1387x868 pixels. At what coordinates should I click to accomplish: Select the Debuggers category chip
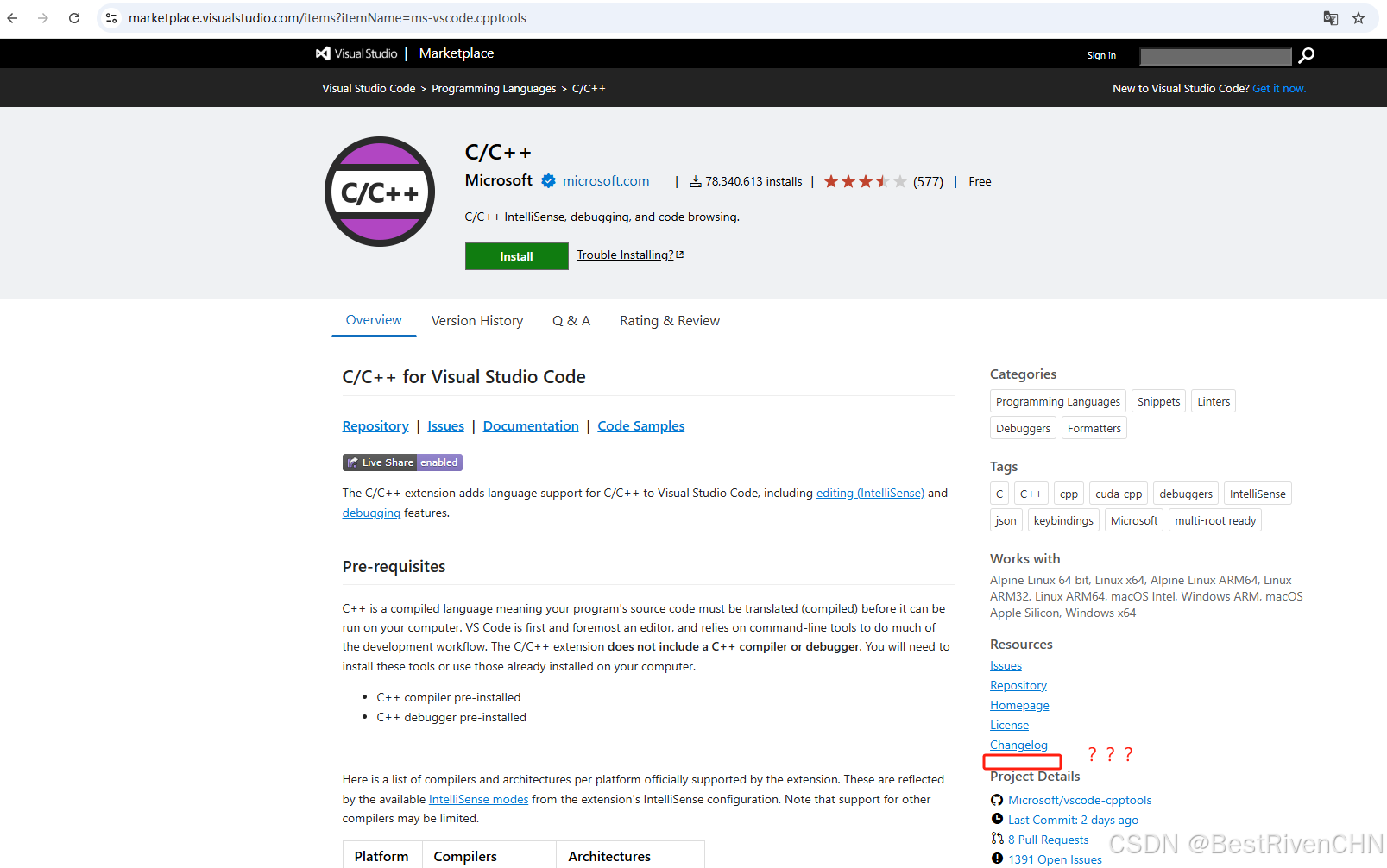click(1023, 428)
